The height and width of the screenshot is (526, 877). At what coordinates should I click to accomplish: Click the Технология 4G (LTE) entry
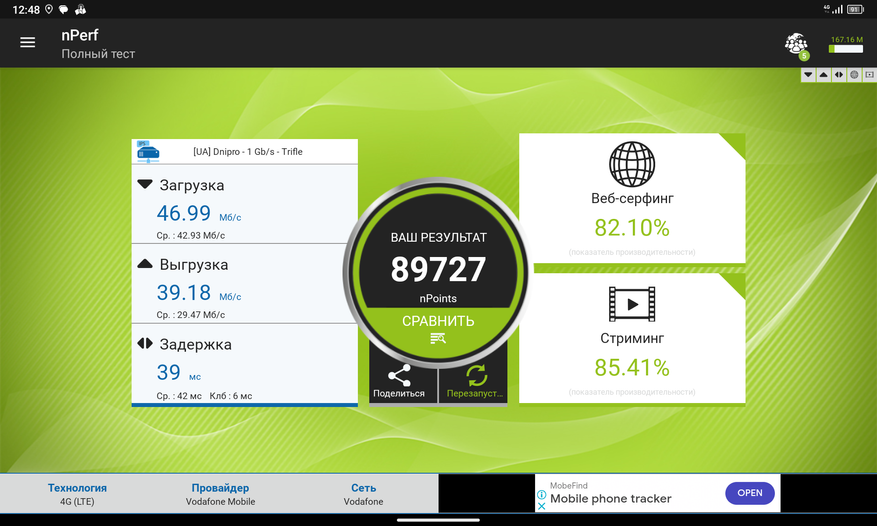click(77, 494)
